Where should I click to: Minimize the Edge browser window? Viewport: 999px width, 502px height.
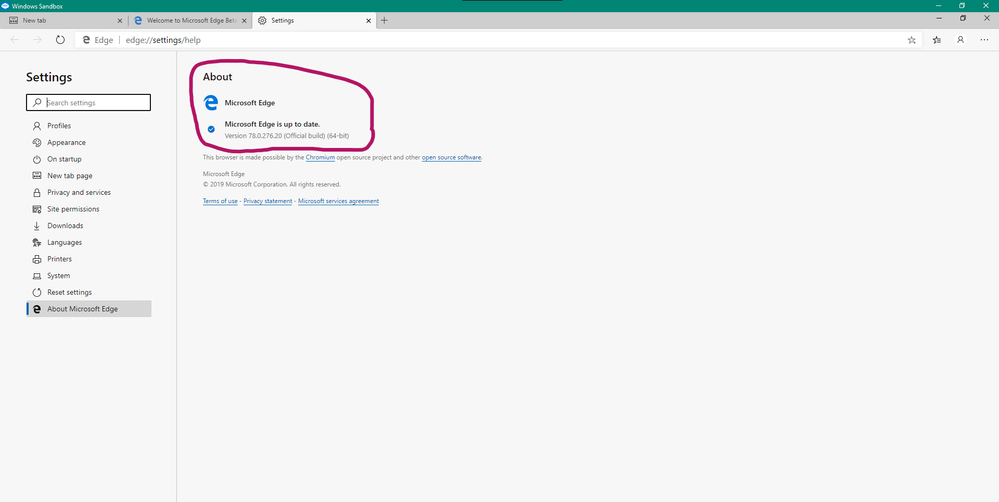[x=938, y=18]
